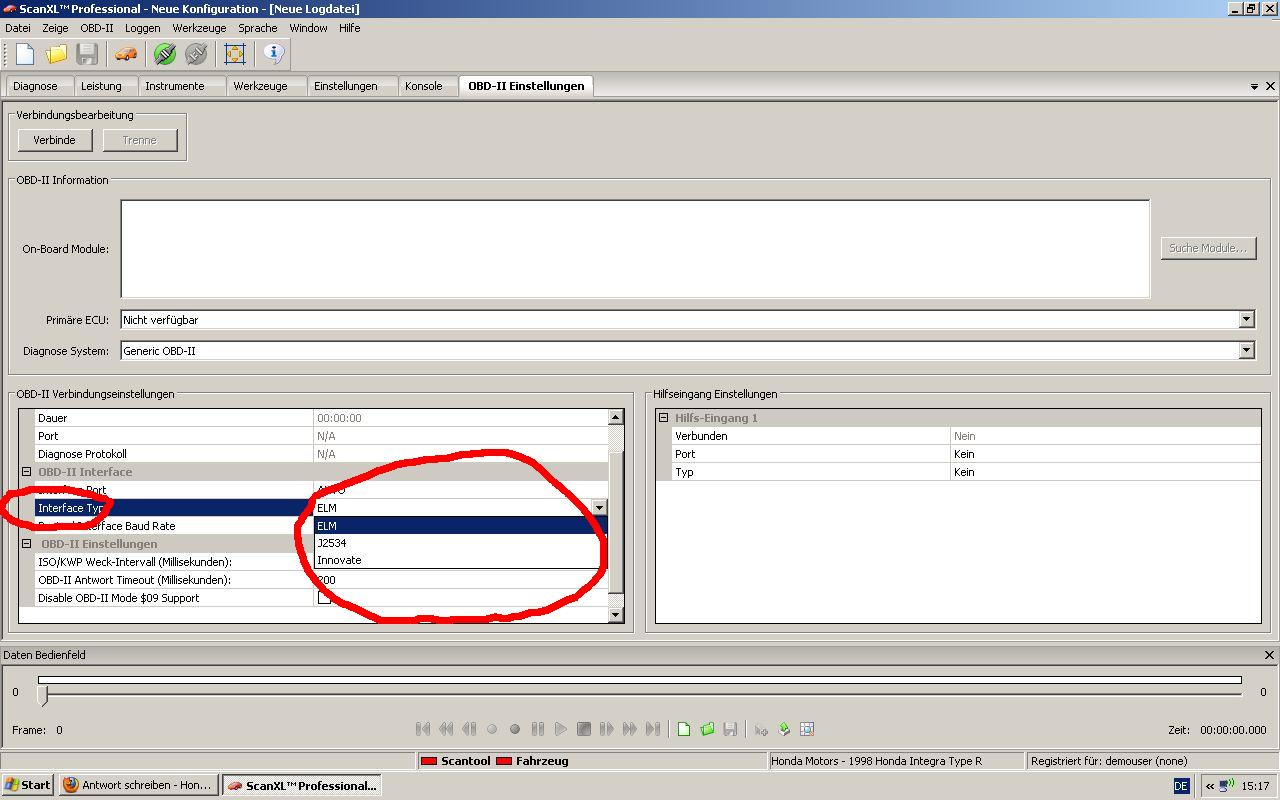Image resolution: width=1280 pixels, height=800 pixels.
Task: Click the green connect plug icon
Action: point(165,54)
